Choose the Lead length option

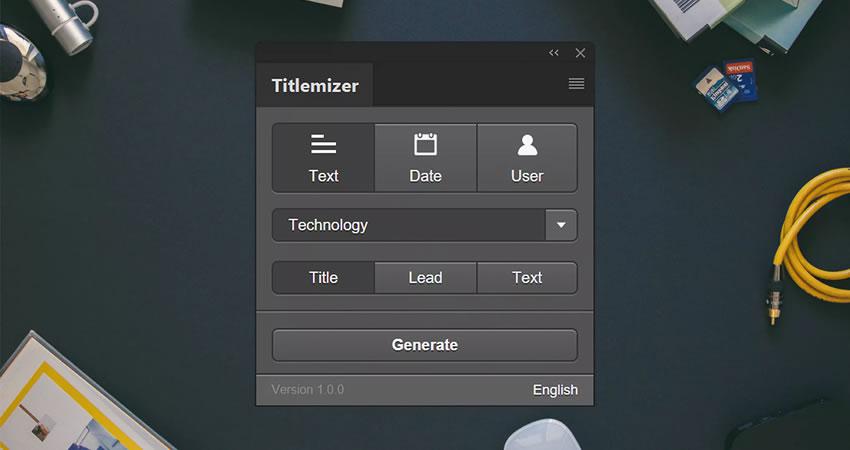426,278
